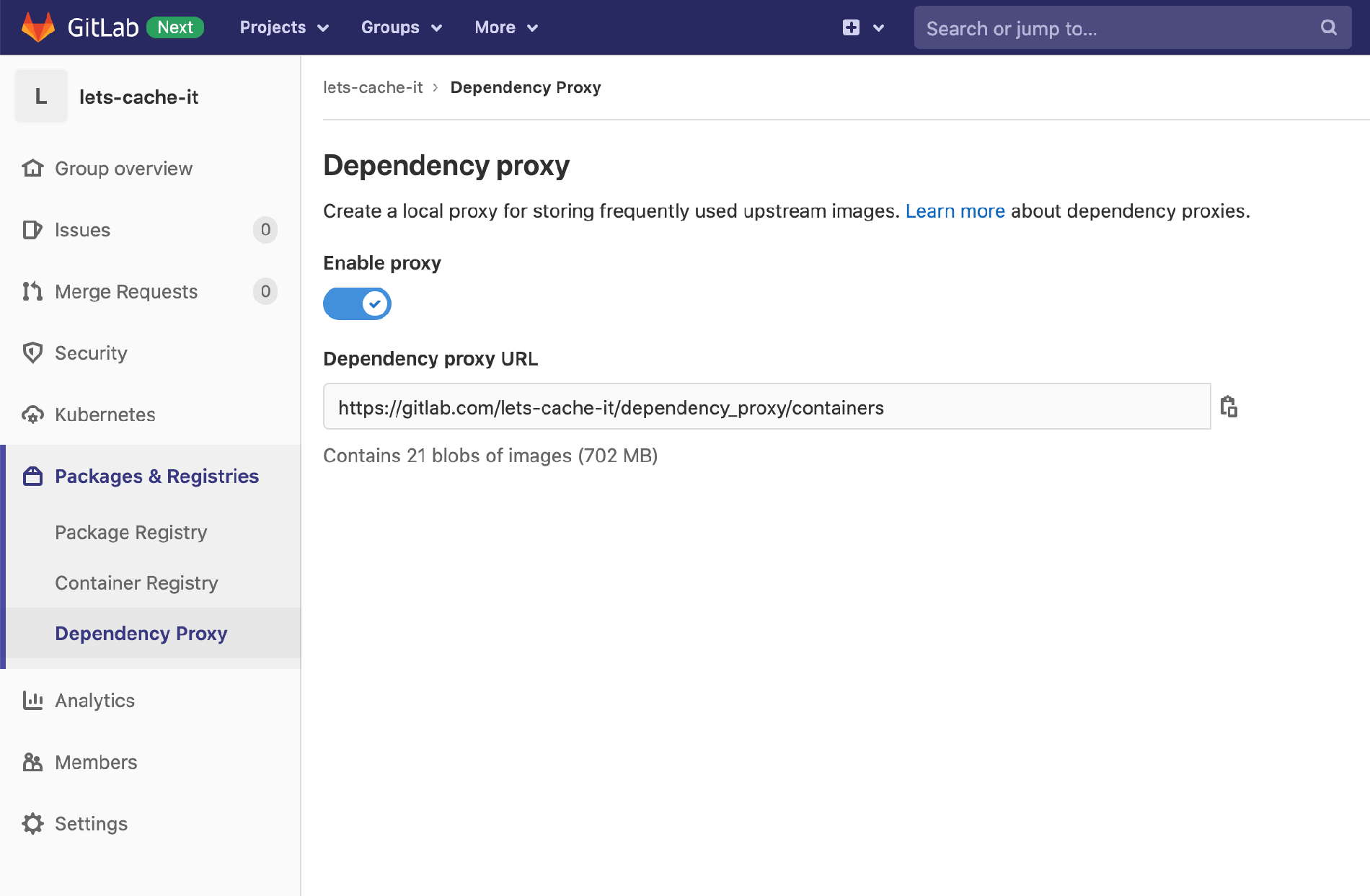The width and height of the screenshot is (1370, 896).
Task: Disable the Enable proxy toggle
Action: pos(357,303)
